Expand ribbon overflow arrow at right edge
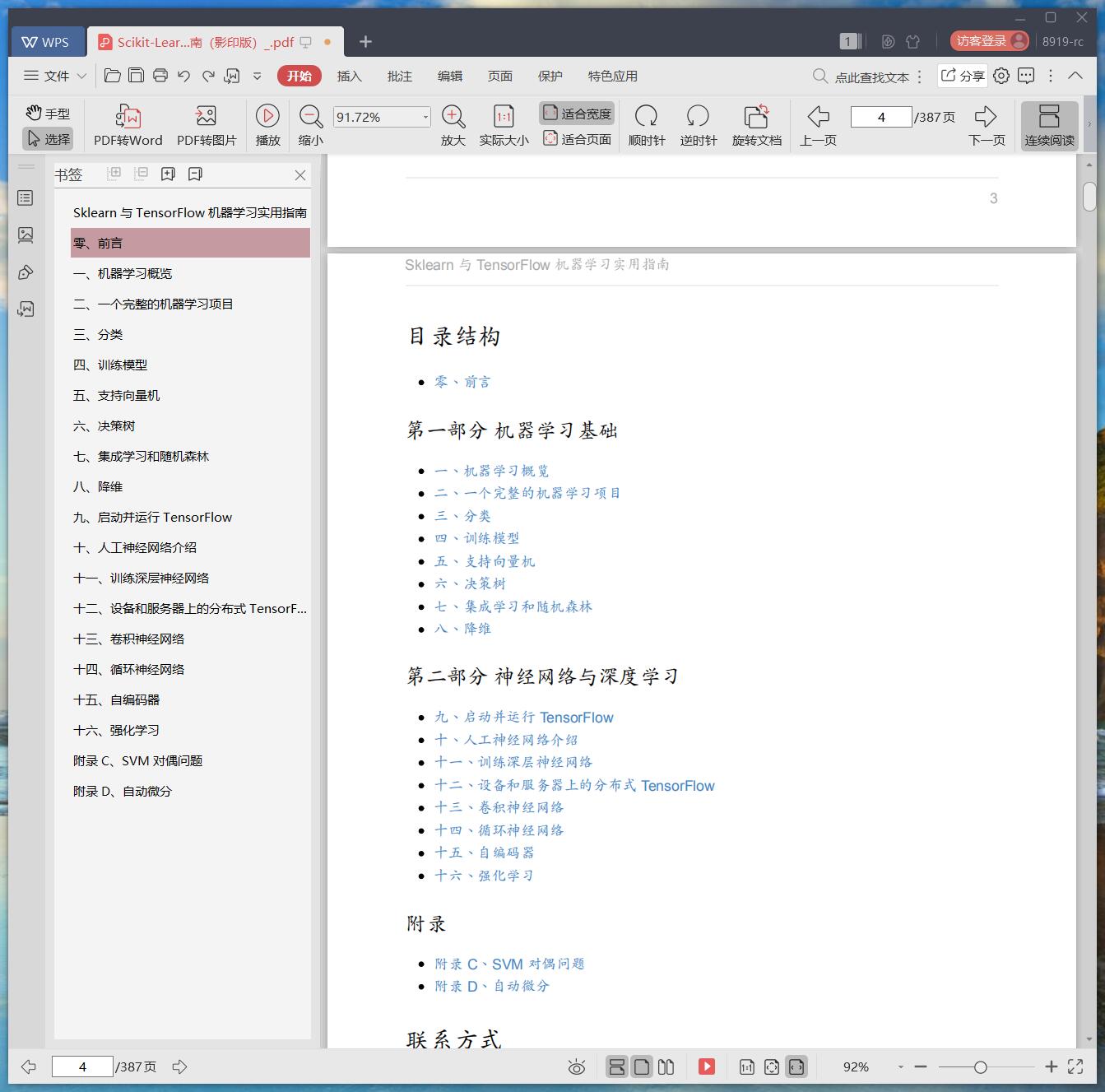This screenshot has width=1105, height=1092. [1089, 125]
